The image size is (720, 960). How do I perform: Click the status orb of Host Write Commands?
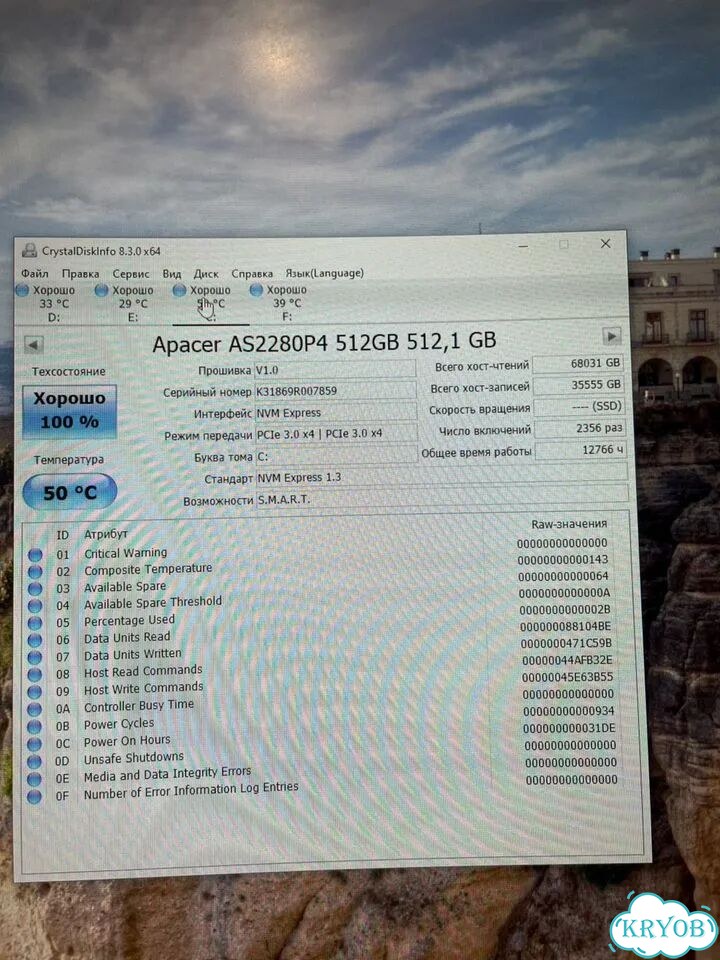coord(35,692)
